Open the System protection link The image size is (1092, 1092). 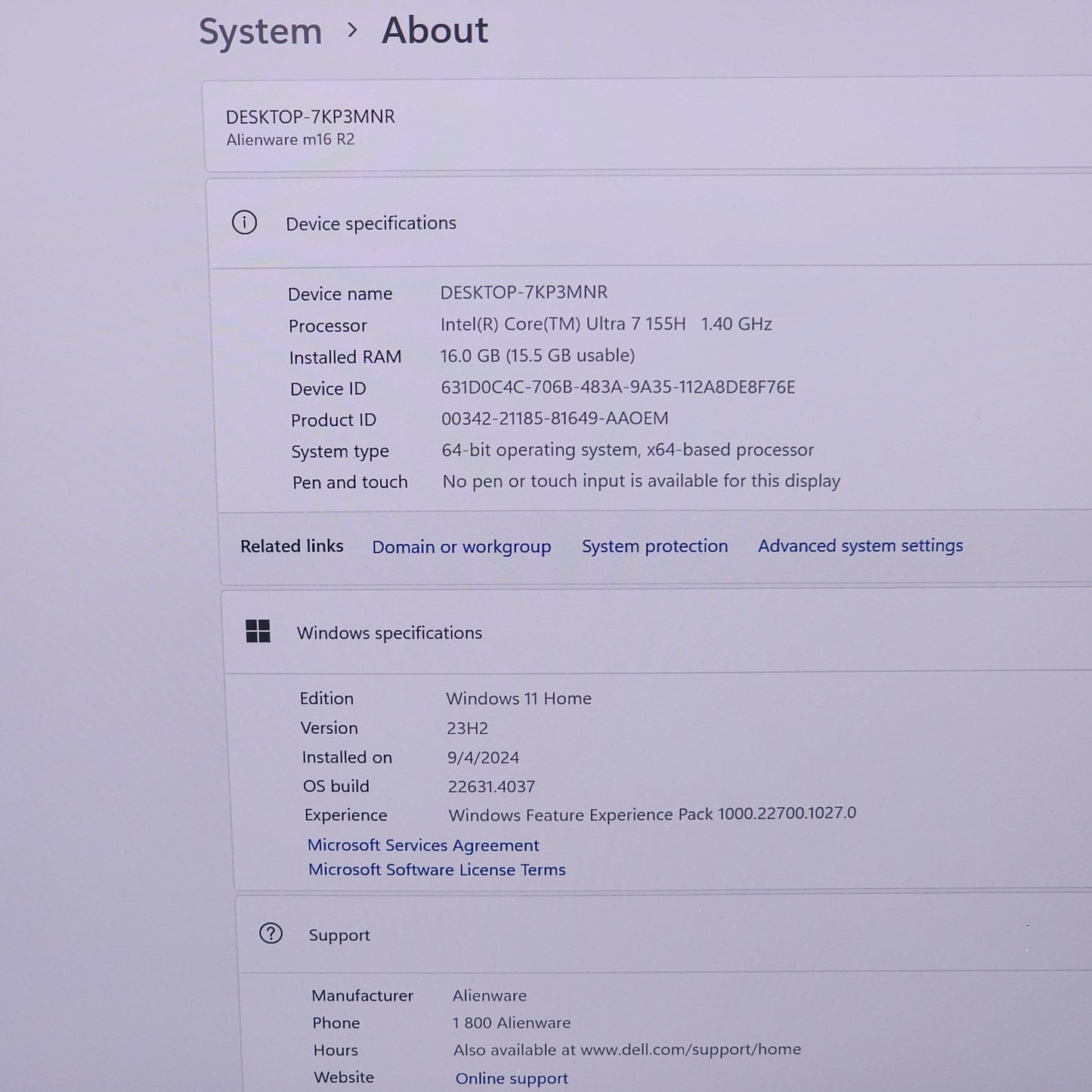pos(655,546)
